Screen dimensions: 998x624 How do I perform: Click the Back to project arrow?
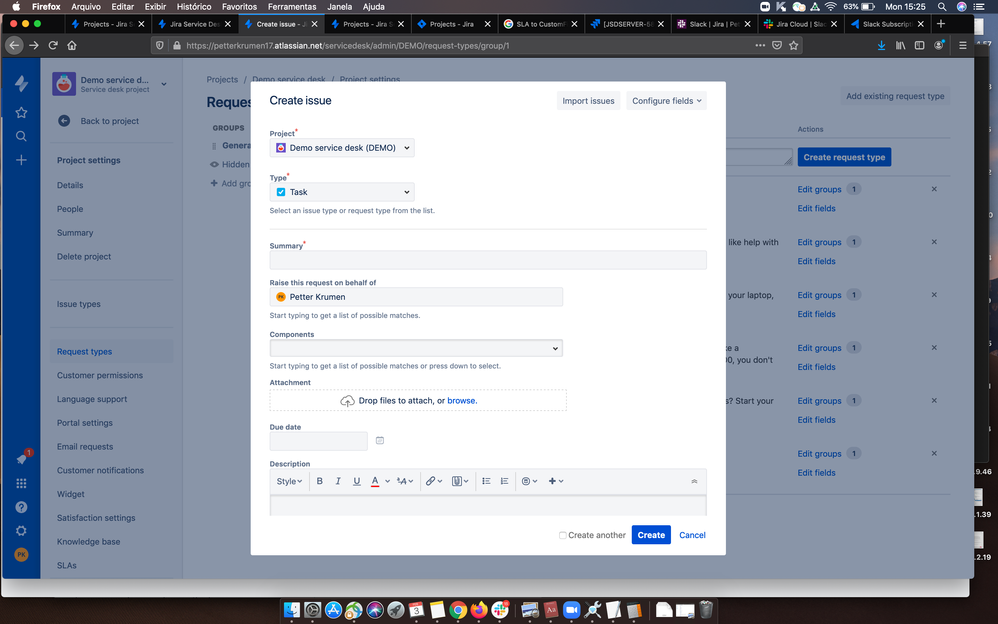tap(64, 121)
